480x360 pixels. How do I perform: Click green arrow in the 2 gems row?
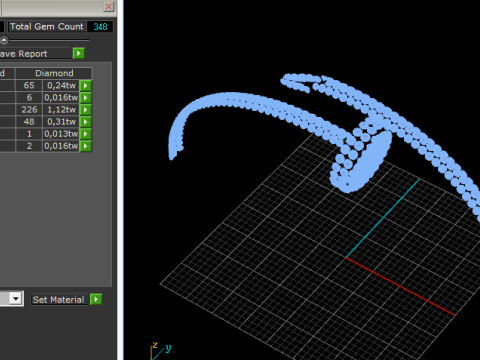coord(86,146)
